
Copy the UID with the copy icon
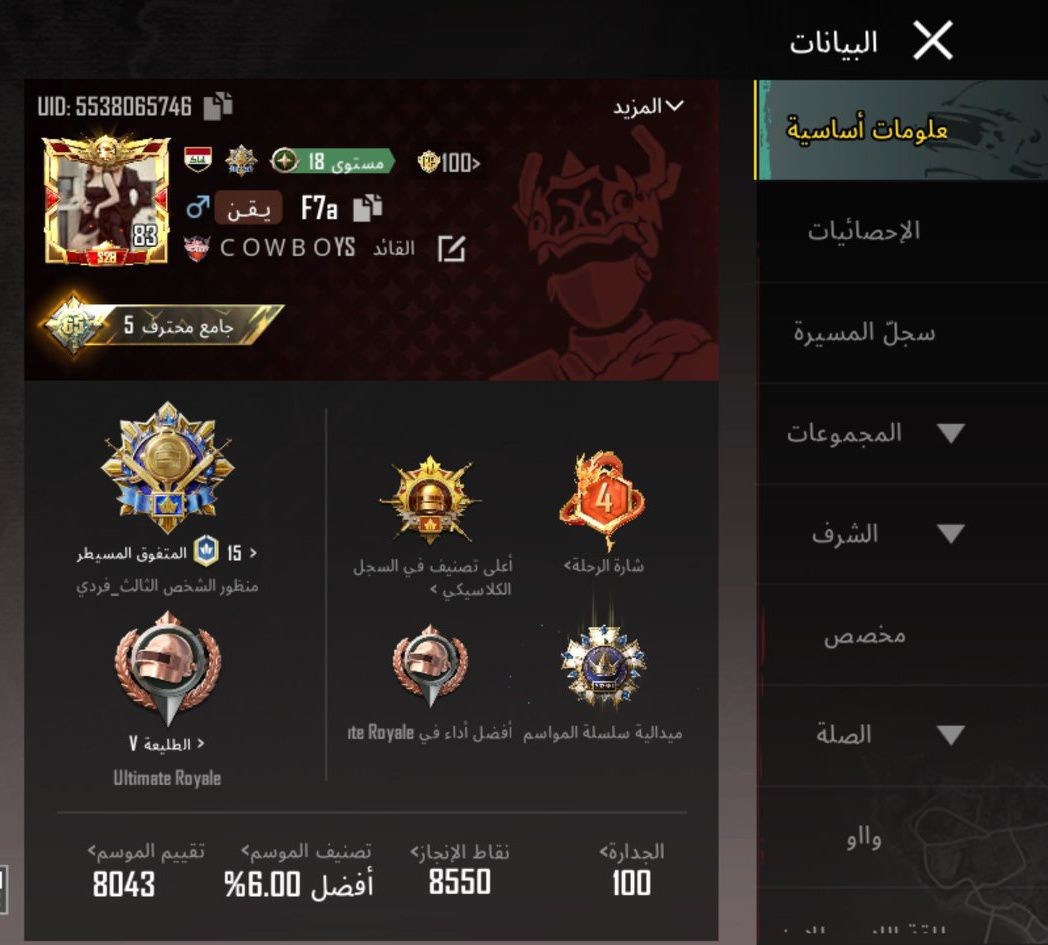coord(218,106)
